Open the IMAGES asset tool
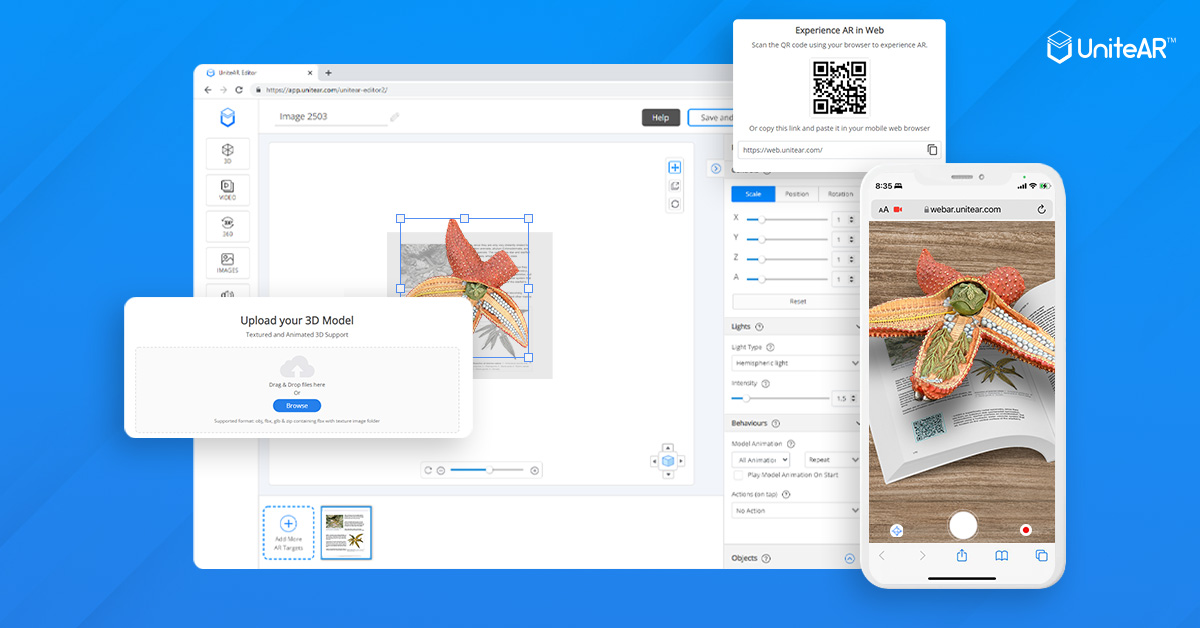 pos(228,263)
